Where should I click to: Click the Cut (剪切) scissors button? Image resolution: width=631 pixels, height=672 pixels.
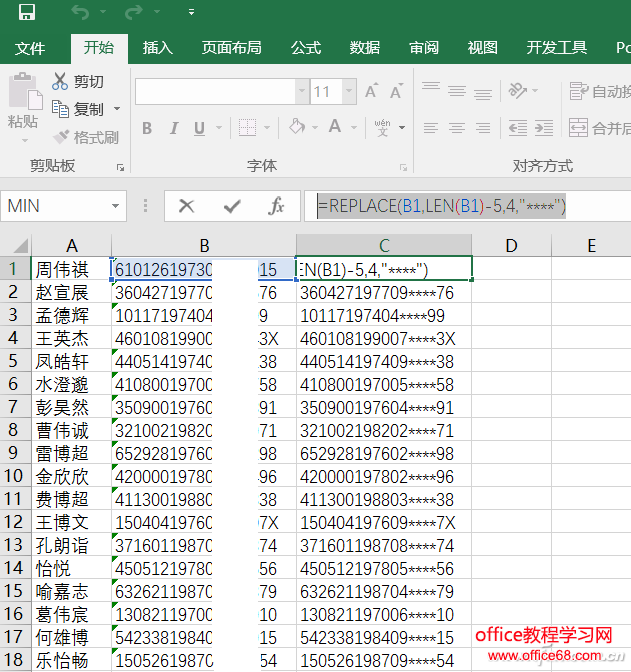(x=78, y=81)
